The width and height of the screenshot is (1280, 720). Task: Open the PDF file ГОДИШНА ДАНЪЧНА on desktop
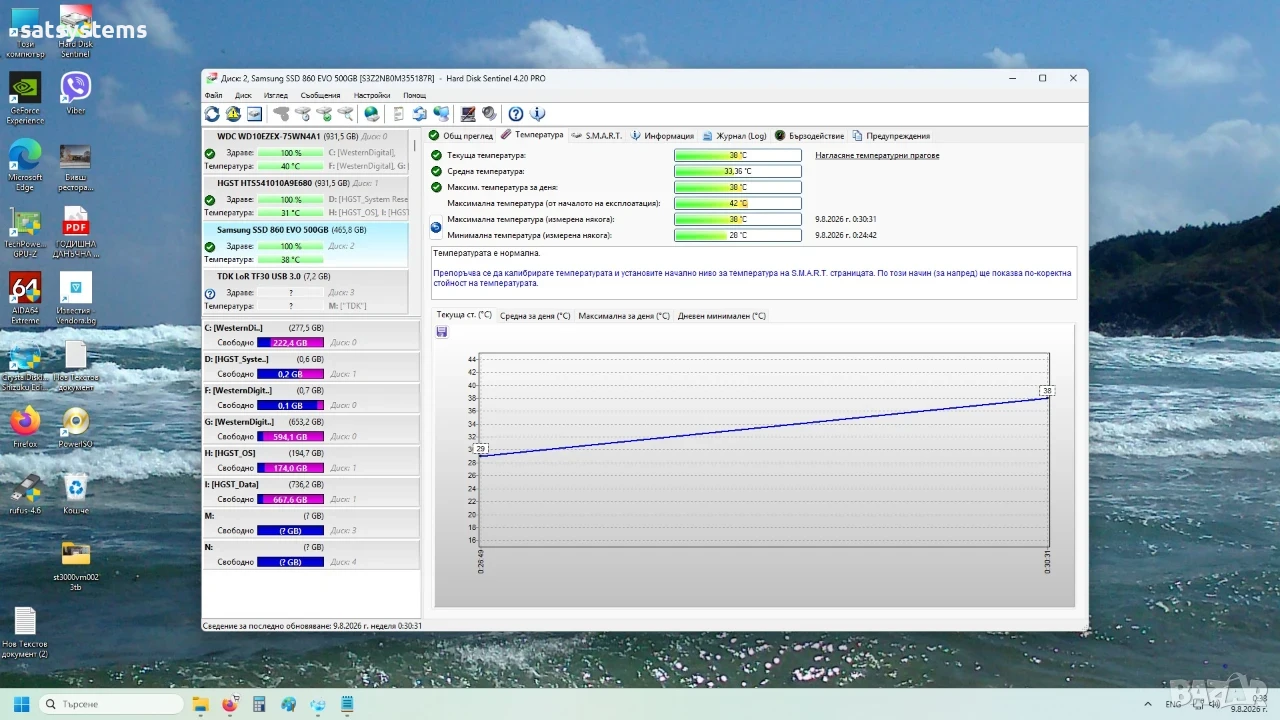click(x=76, y=233)
